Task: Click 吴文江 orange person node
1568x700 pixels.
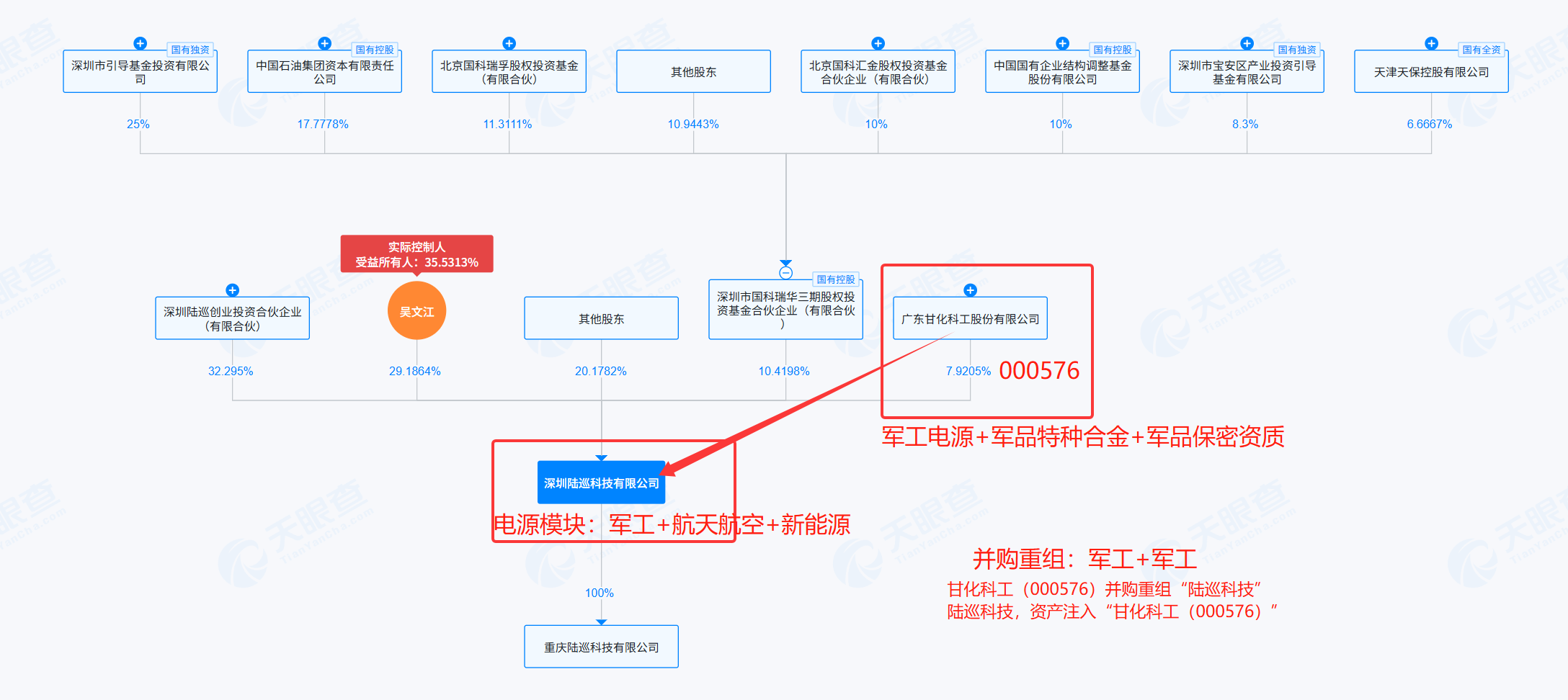Action: [x=417, y=311]
